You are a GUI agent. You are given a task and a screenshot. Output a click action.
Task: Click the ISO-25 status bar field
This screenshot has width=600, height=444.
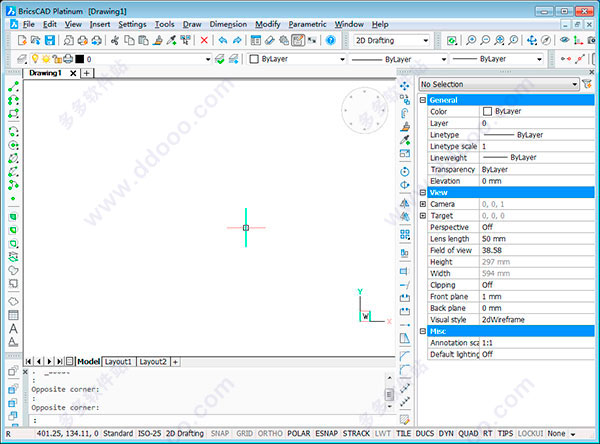(x=149, y=433)
